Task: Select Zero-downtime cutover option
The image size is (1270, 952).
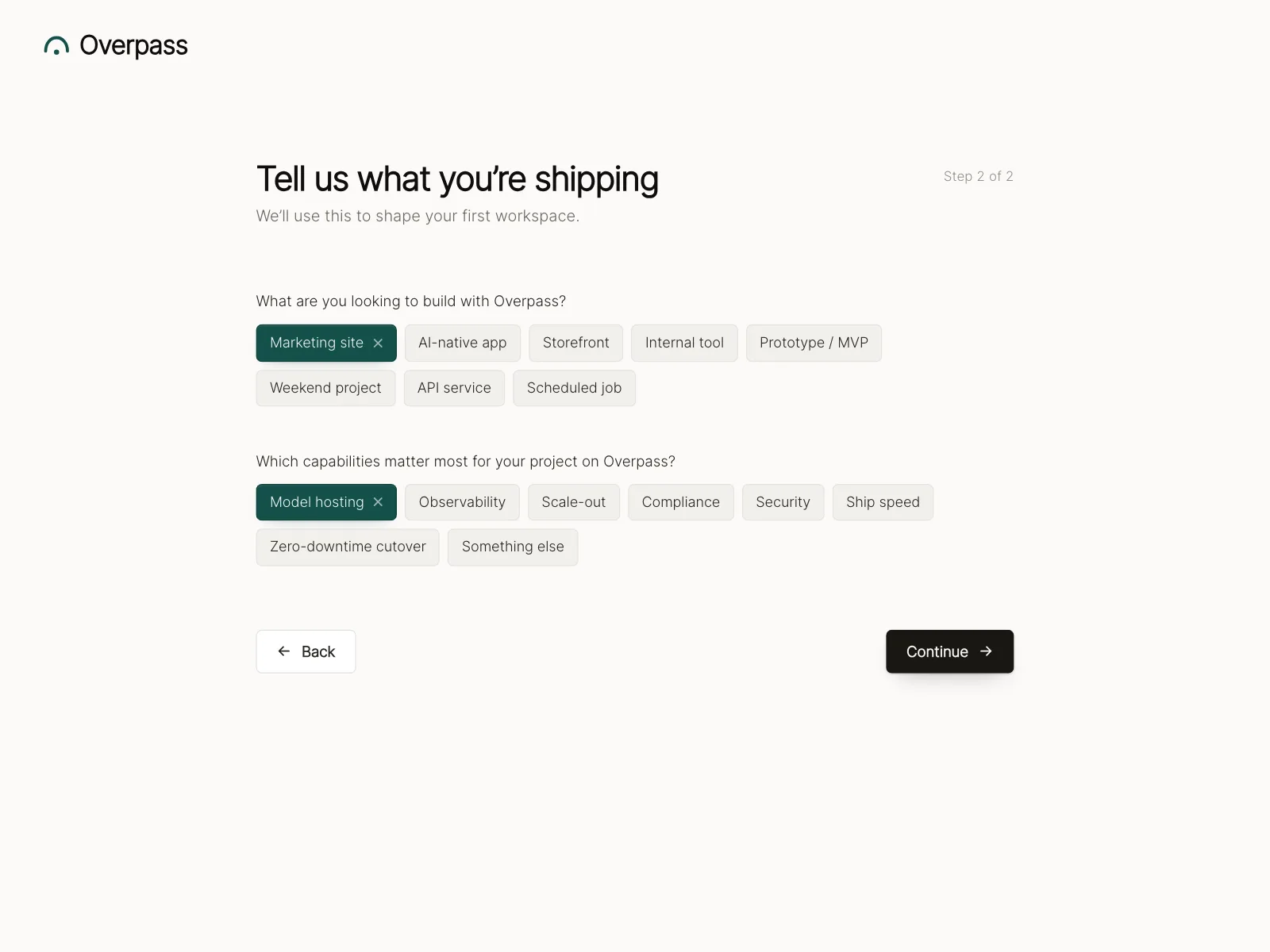Action: point(348,547)
